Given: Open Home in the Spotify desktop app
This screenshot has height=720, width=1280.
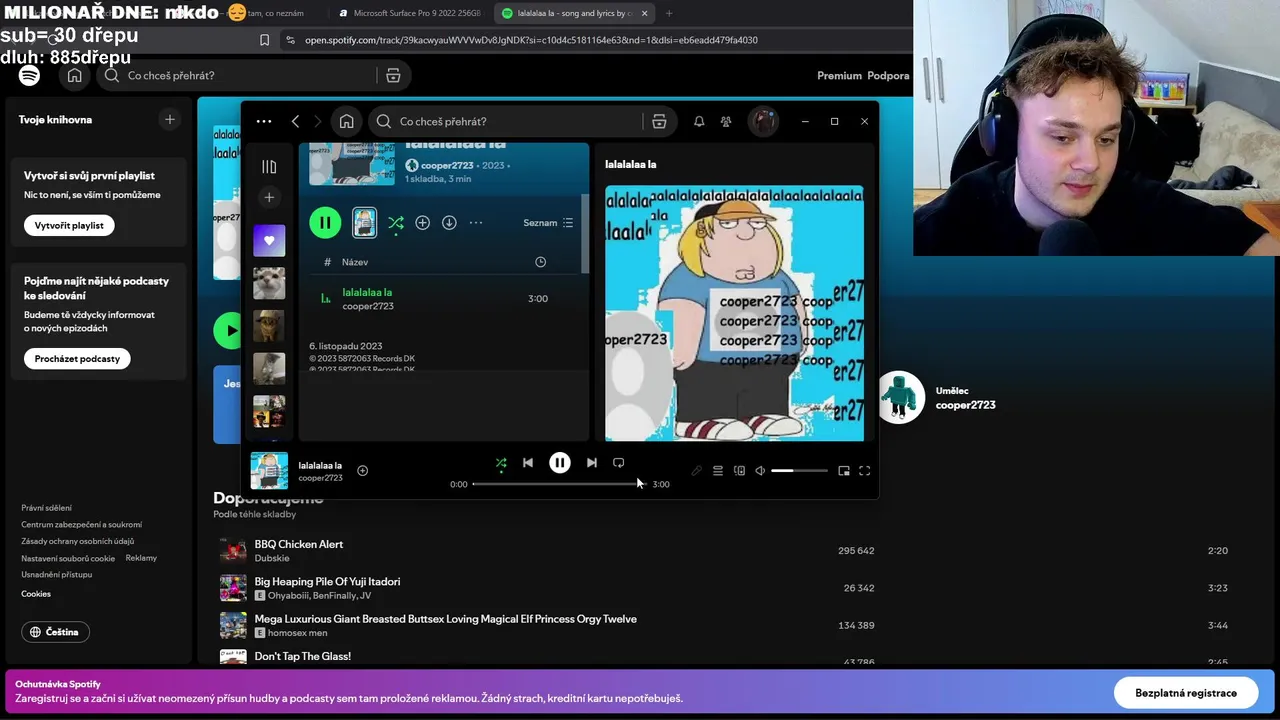Looking at the screenshot, I should click(346, 121).
